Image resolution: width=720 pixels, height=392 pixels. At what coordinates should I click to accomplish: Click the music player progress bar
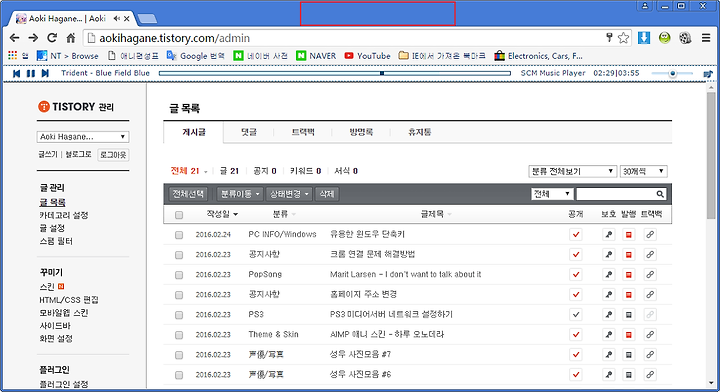[x=335, y=73]
